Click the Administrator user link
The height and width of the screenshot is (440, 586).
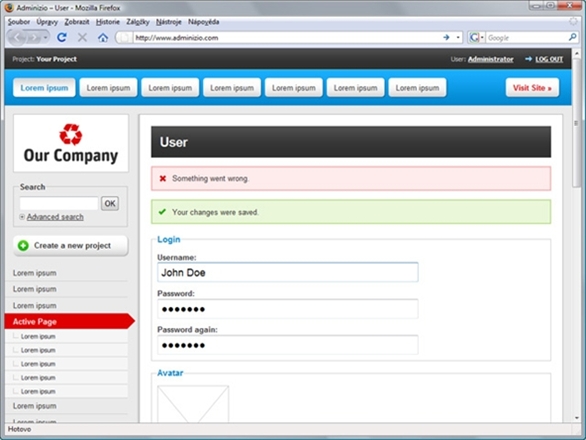pos(490,59)
